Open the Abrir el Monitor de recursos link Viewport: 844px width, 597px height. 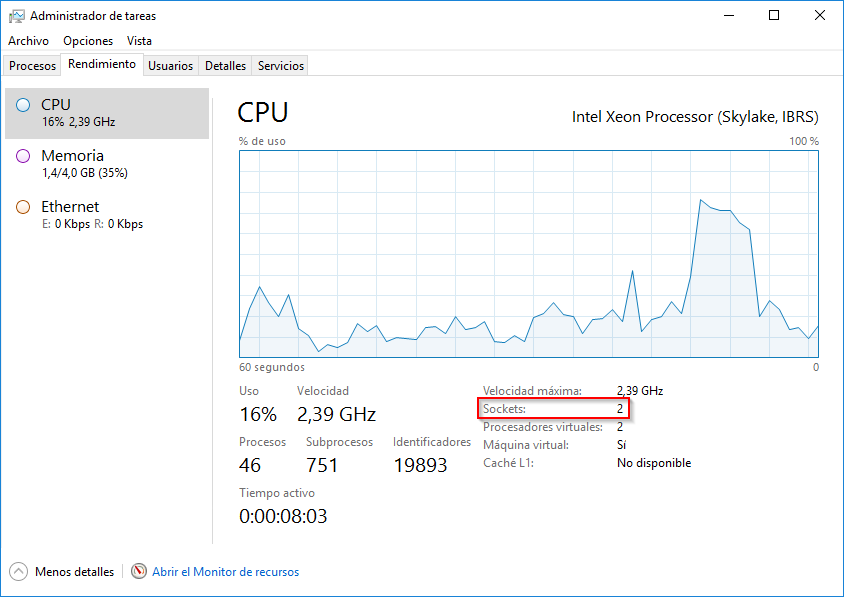(x=225, y=572)
